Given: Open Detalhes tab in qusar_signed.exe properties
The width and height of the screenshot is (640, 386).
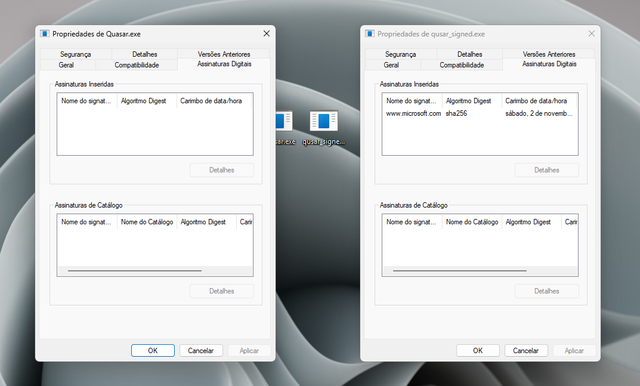Looking at the screenshot, I should point(469,54).
